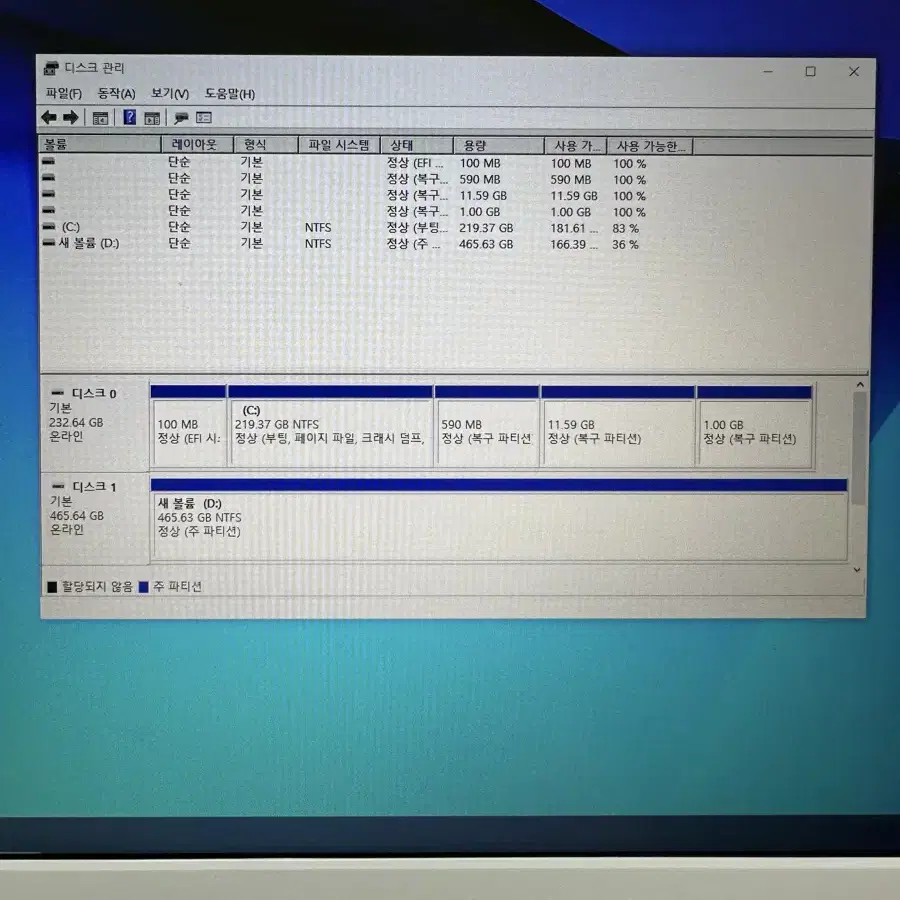Sort by the 사용 가... free space header
The height and width of the screenshot is (900, 900).
(x=576, y=146)
